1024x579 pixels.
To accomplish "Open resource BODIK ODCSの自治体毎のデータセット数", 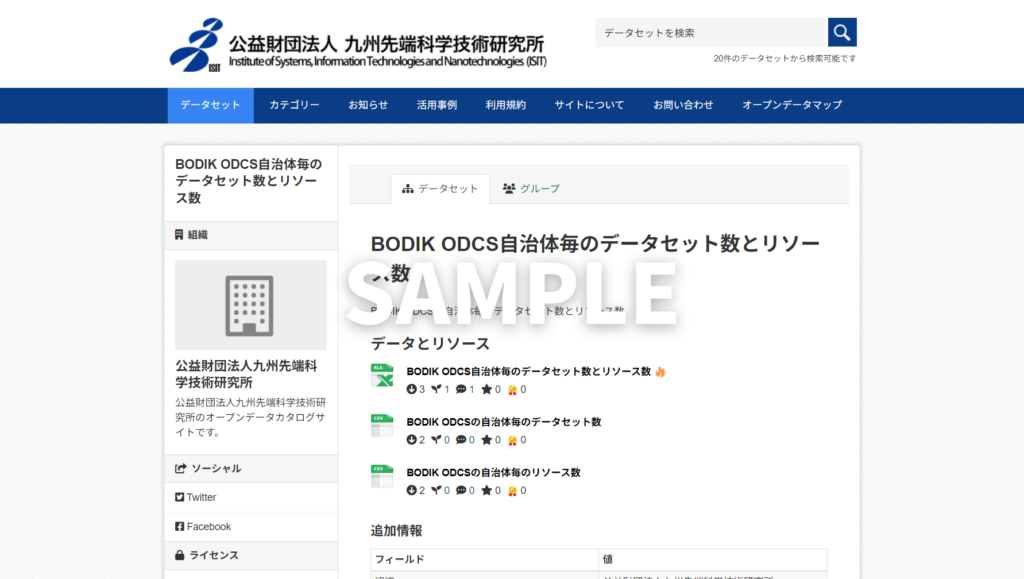I will [504, 422].
